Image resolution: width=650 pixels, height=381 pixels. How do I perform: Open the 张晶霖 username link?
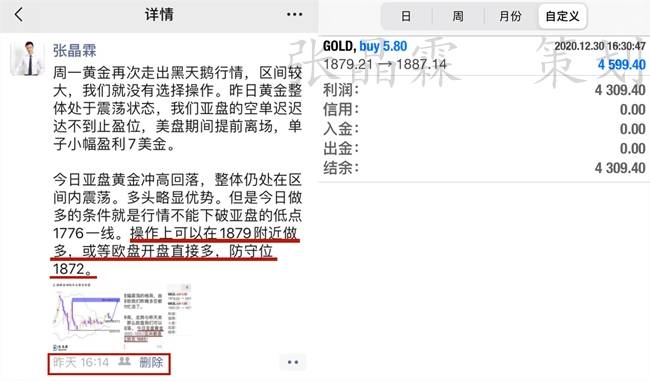(x=75, y=51)
